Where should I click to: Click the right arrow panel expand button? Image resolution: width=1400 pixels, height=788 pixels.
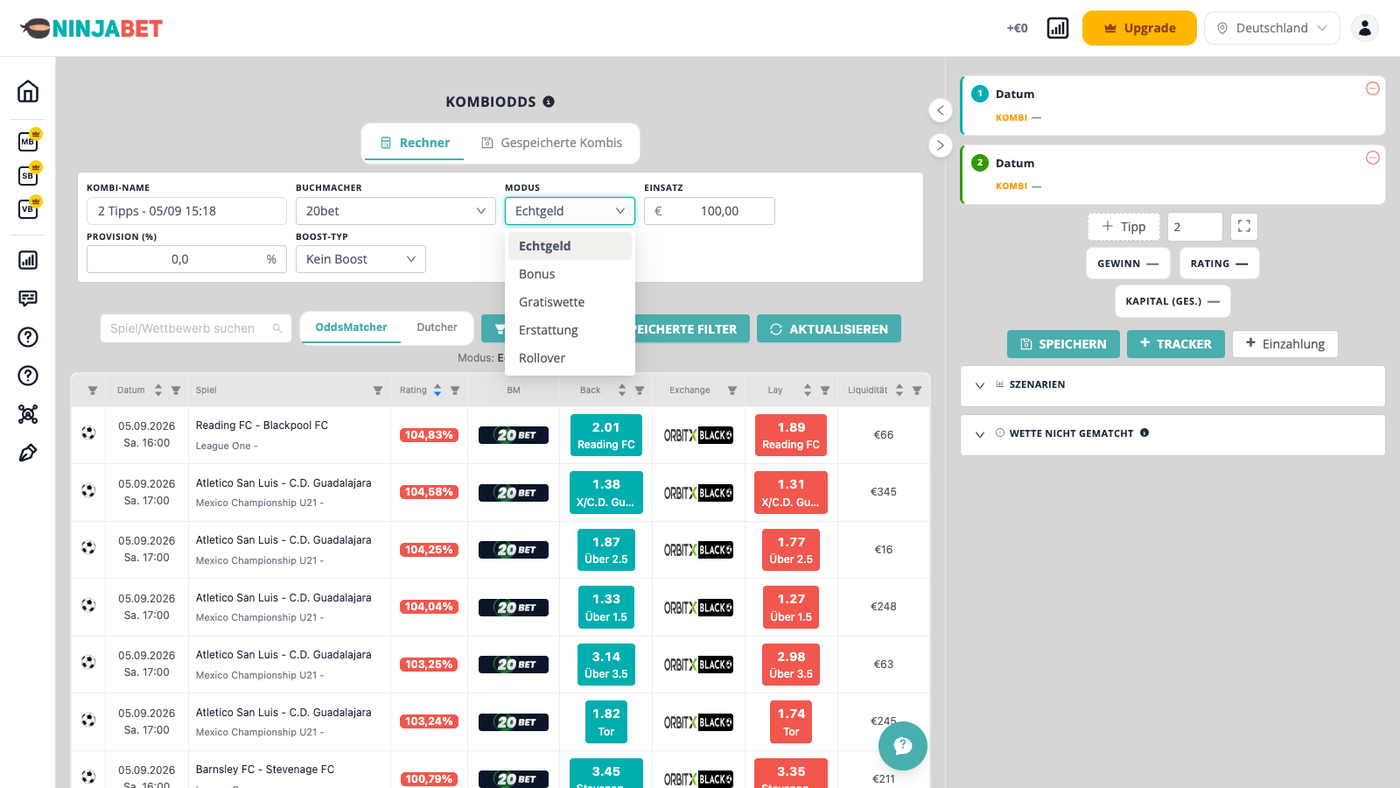point(940,145)
